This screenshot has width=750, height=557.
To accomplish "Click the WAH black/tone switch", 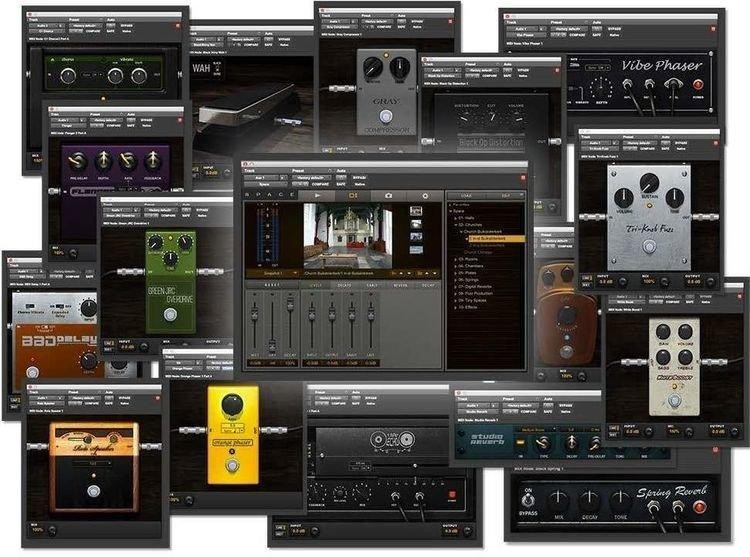I will click(x=217, y=69).
